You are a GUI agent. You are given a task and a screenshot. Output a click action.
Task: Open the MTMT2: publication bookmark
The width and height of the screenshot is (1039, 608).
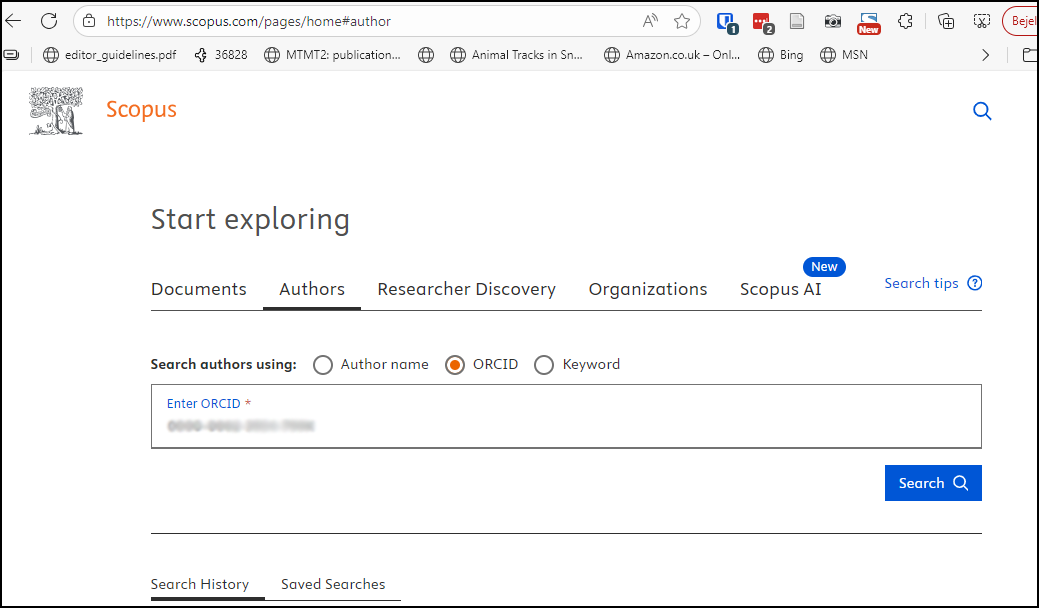click(332, 55)
